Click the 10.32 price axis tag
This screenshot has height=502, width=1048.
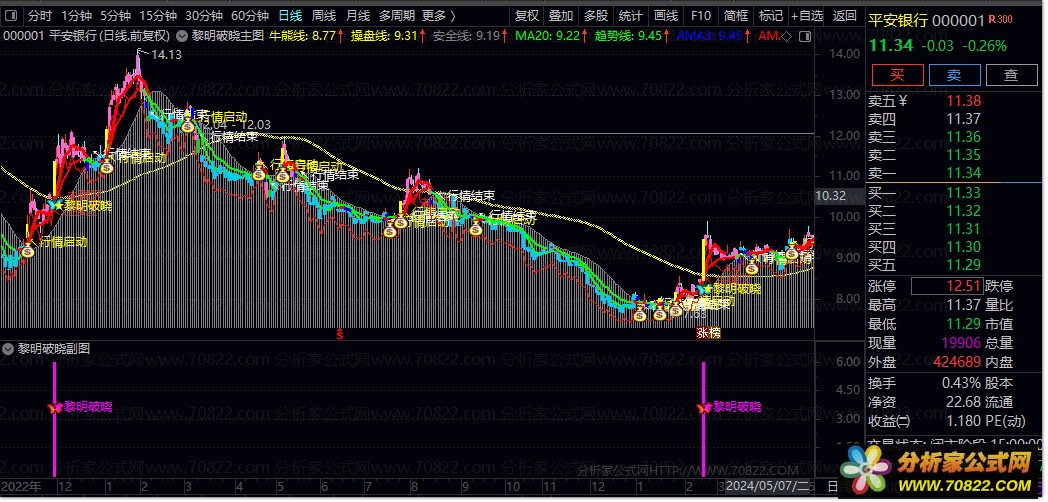click(x=831, y=196)
